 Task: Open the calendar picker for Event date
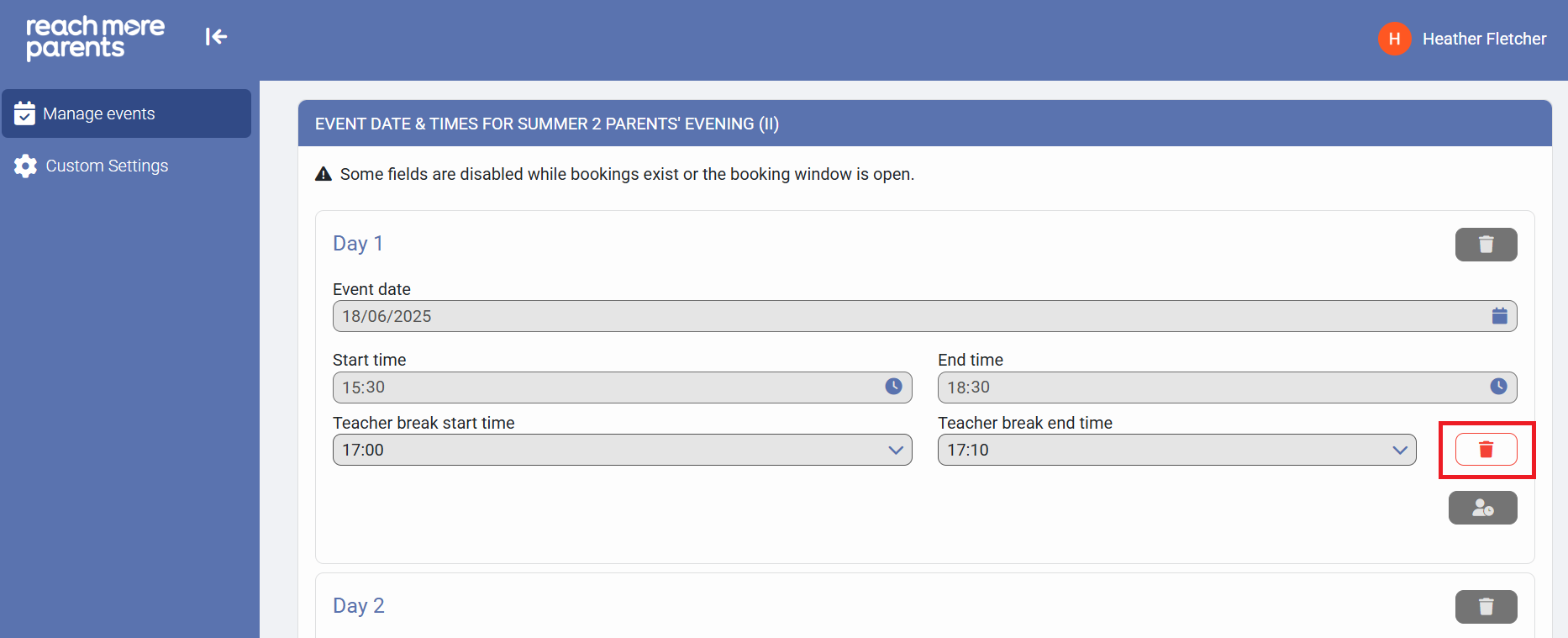1499,316
